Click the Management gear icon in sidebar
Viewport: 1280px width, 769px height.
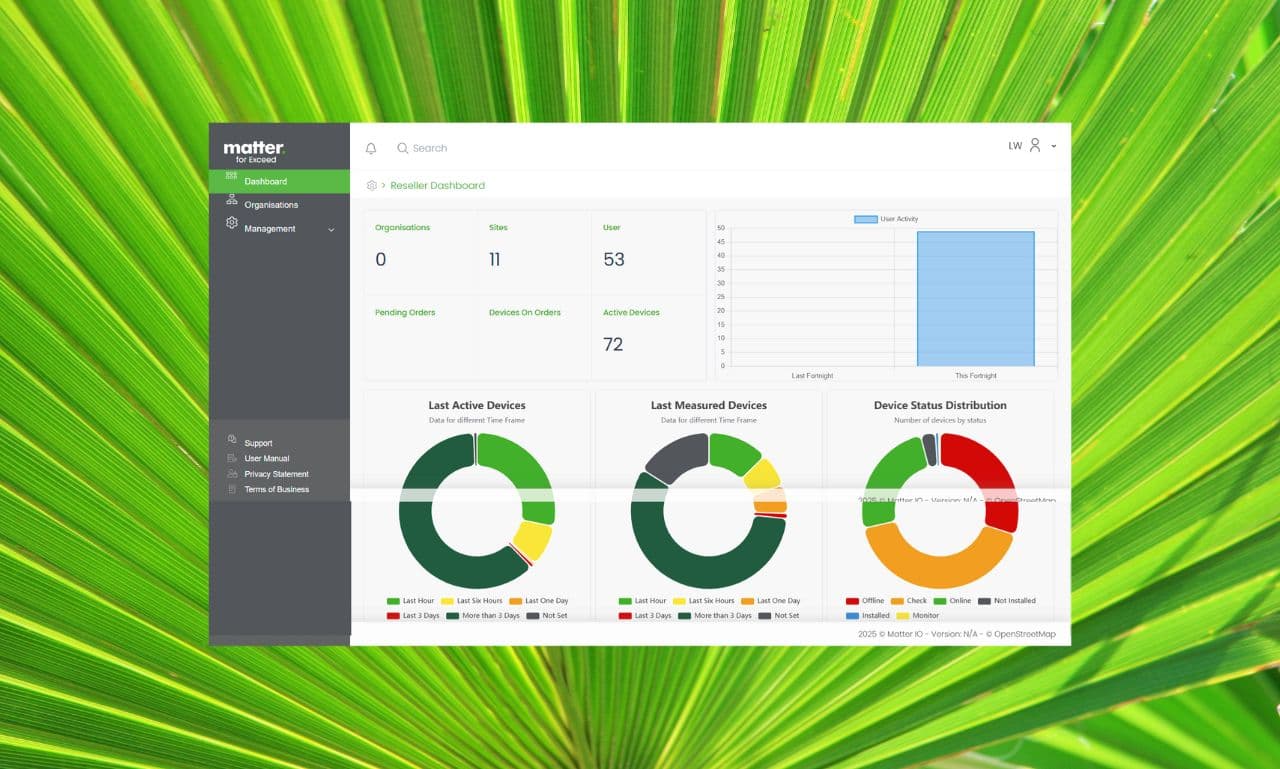(232, 223)
